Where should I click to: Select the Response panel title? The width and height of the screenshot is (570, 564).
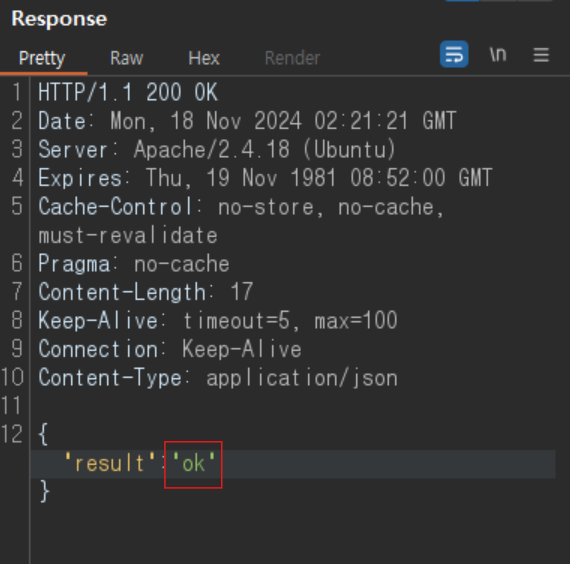(59, 19)
